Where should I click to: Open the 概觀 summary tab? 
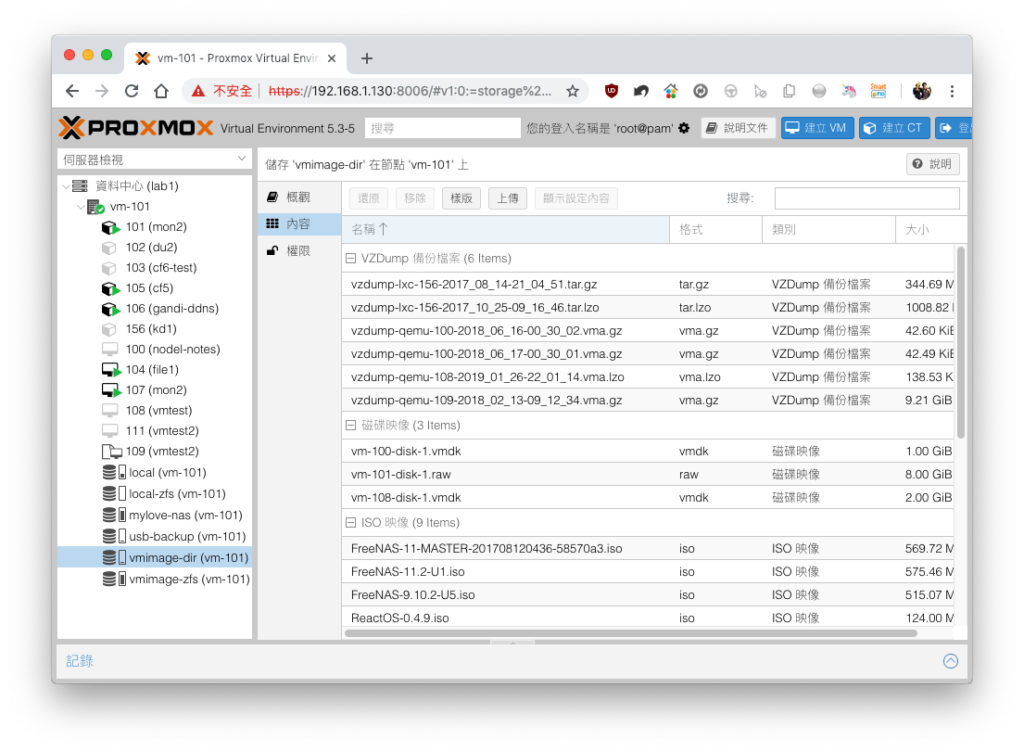299,197
